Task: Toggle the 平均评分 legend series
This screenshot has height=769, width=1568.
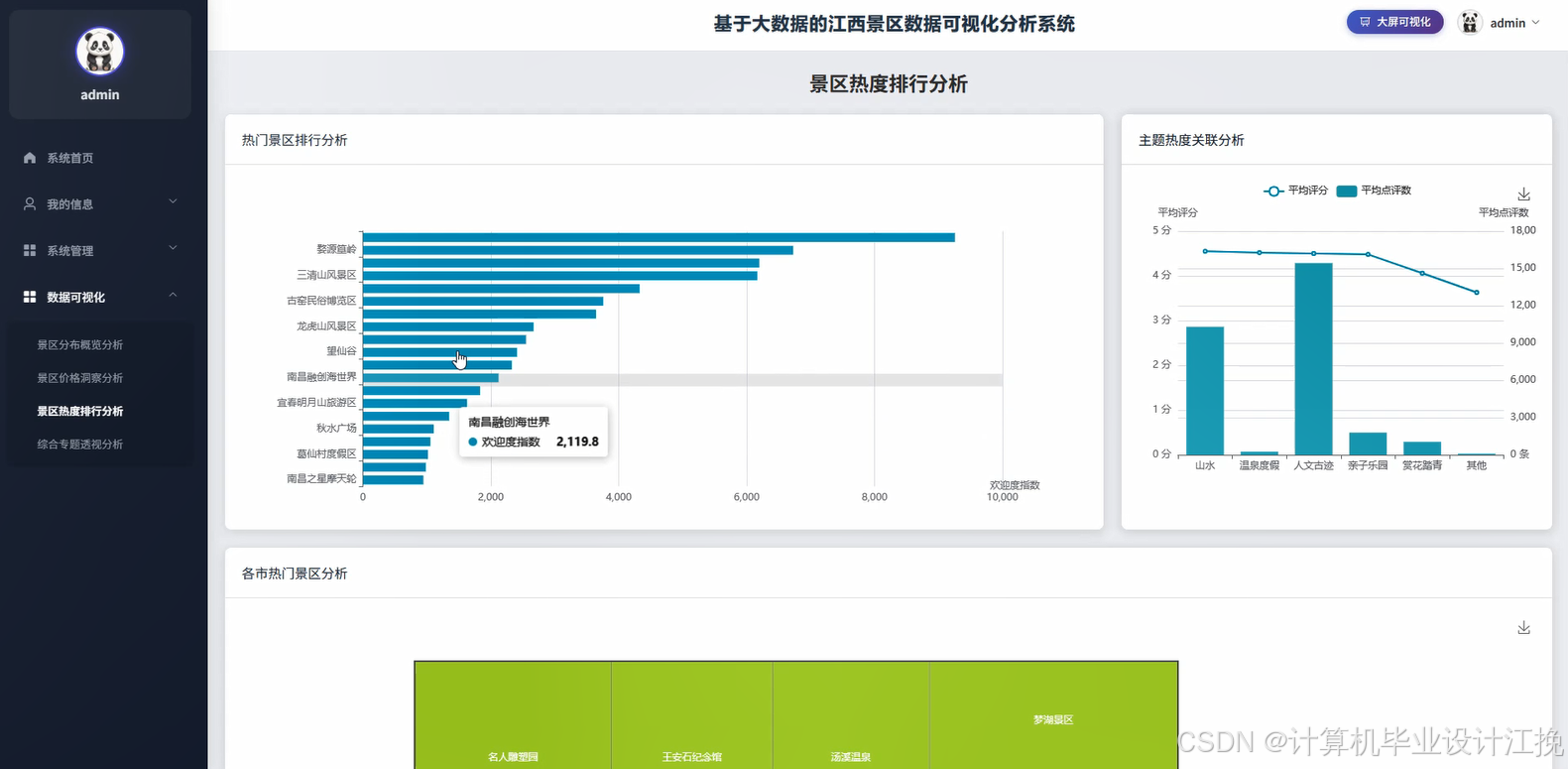Action: click(1295, 191)
